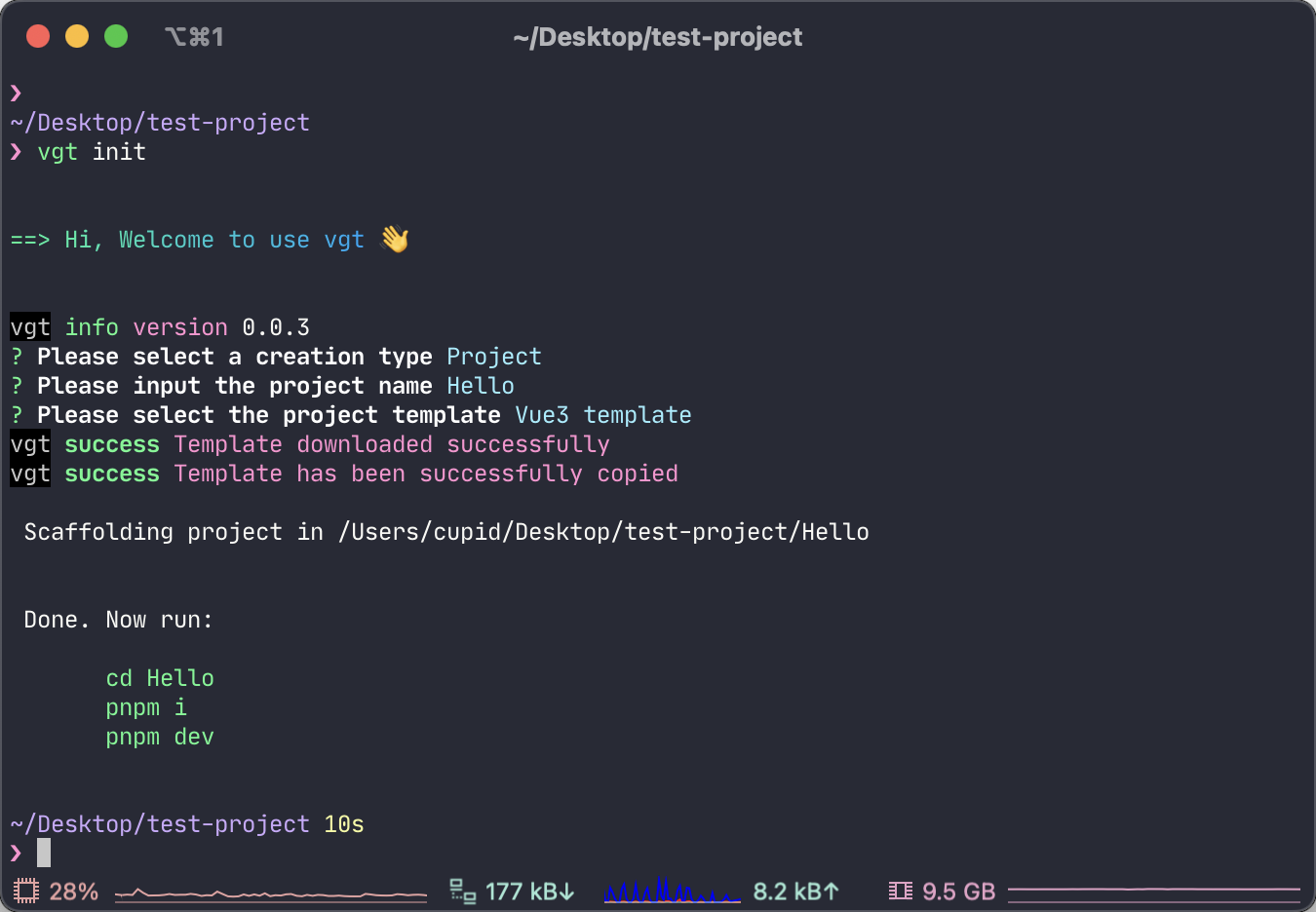The height and width of the screenshot is (912, 1316).
Task: Click 'Template downloaded successfully' message
Action: [x=392, y=444]
